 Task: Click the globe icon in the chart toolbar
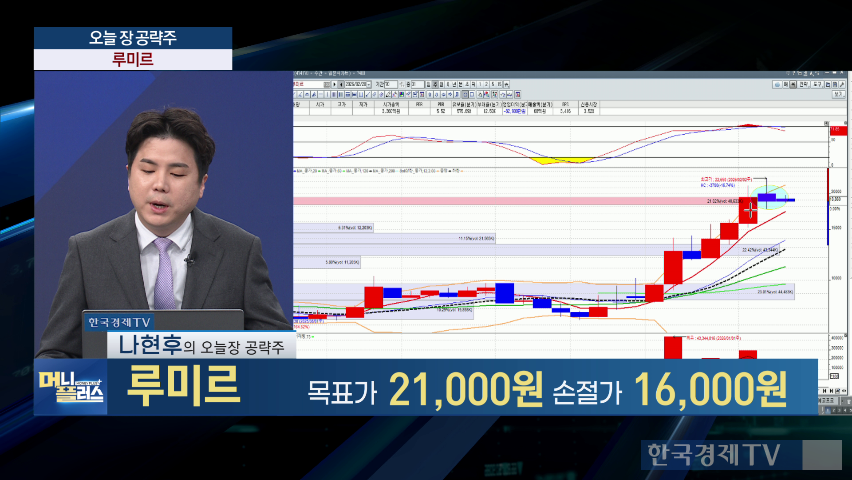coord(777,84)
